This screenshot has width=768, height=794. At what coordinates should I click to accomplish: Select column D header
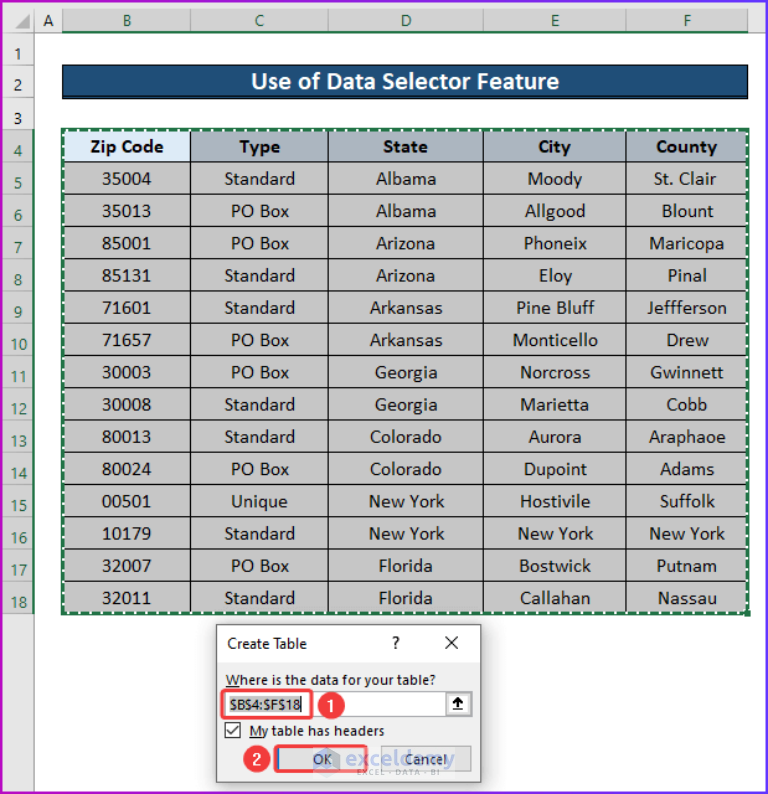(406, 21)
